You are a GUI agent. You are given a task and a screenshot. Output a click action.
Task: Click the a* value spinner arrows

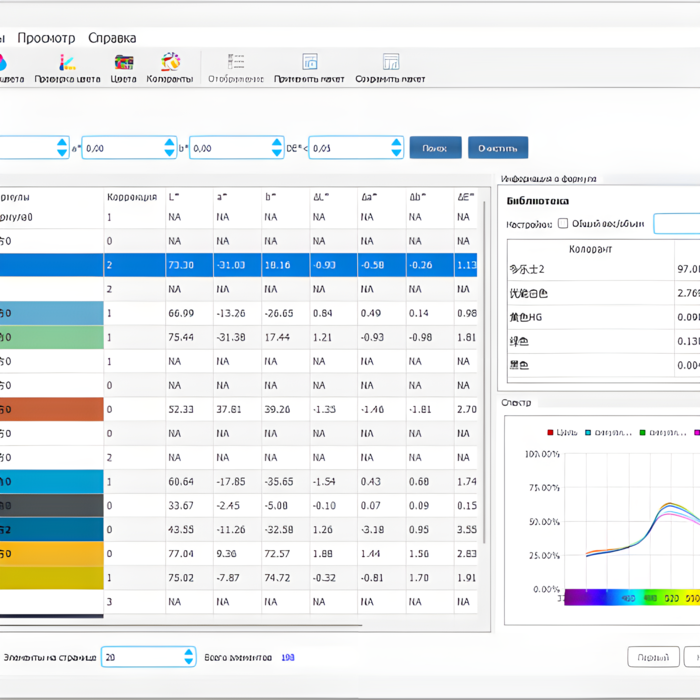(x=170, y=148)
